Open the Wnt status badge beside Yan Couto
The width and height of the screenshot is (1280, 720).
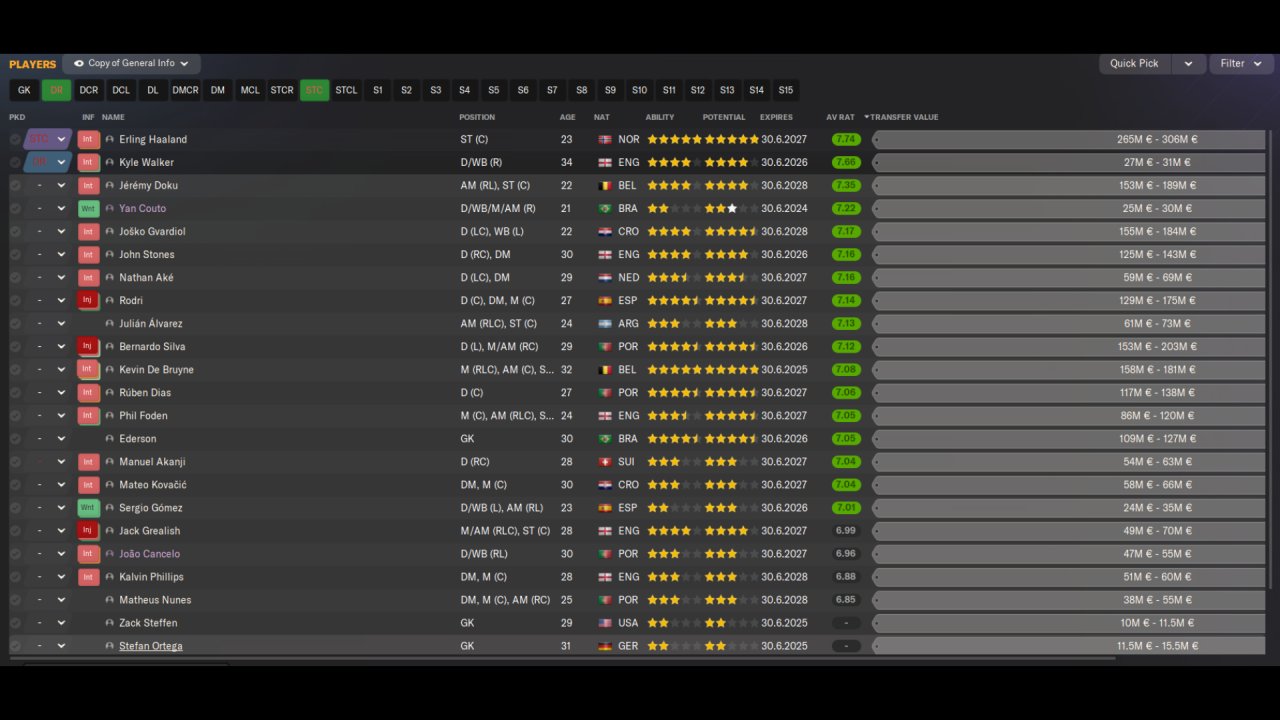[x=88, y=208]
